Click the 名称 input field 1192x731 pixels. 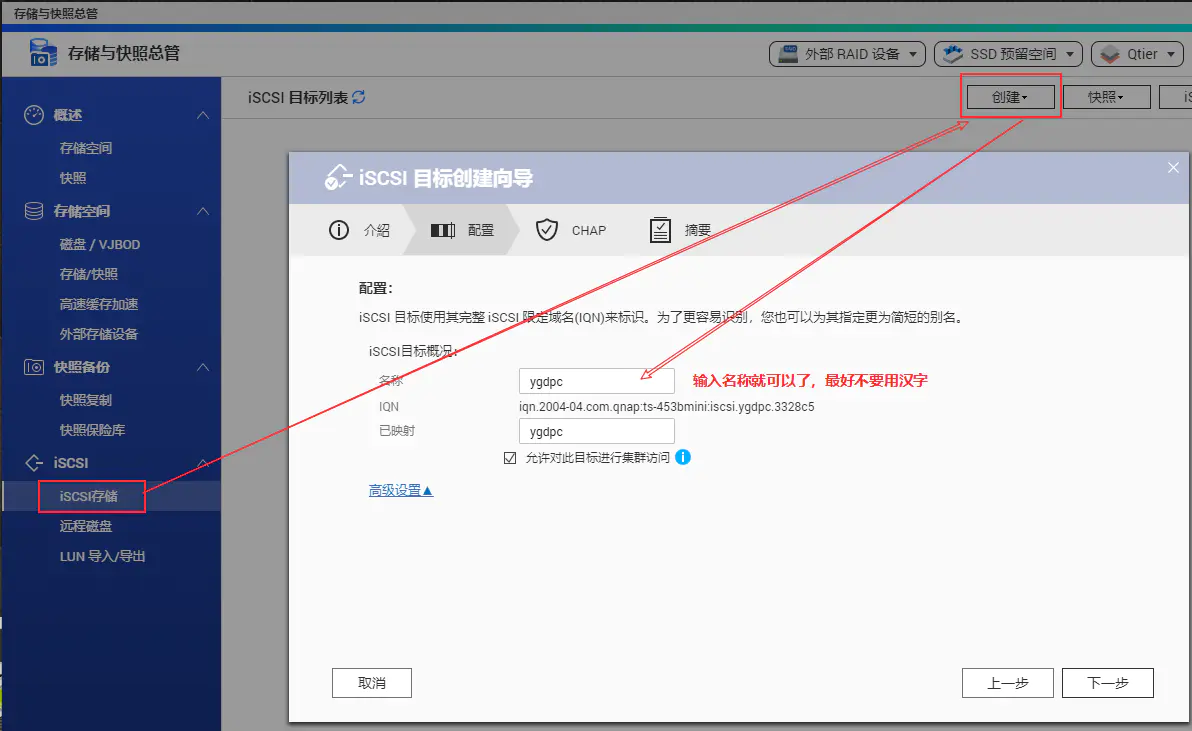(x=596, y=381)
